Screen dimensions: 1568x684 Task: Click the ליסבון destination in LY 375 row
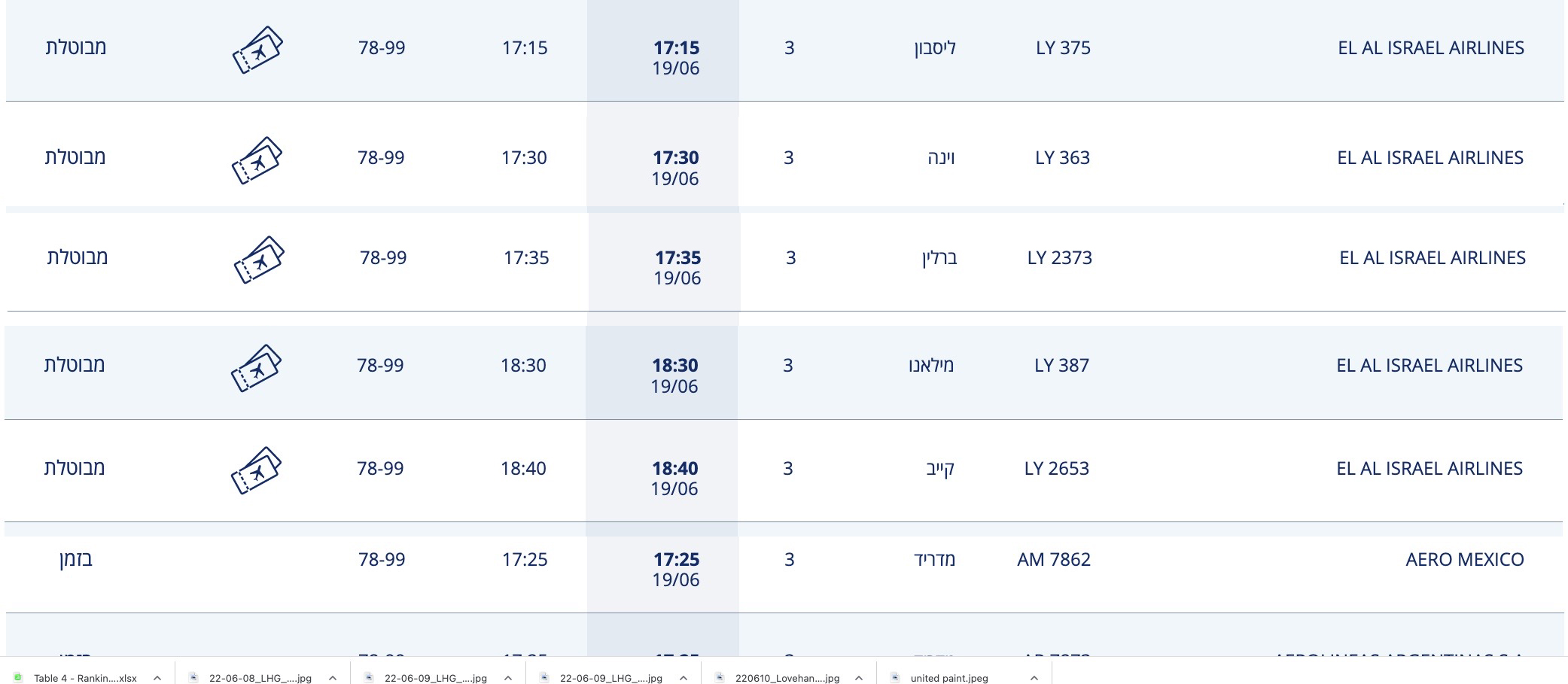pyautogui.click(x=934, y=48)
